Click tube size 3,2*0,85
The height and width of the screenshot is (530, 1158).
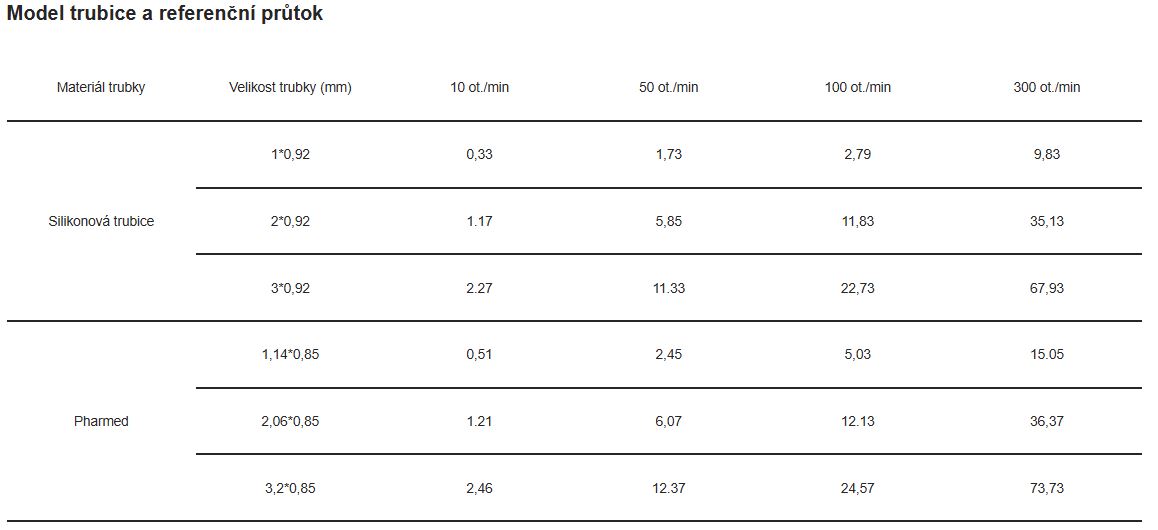[290, 488]
